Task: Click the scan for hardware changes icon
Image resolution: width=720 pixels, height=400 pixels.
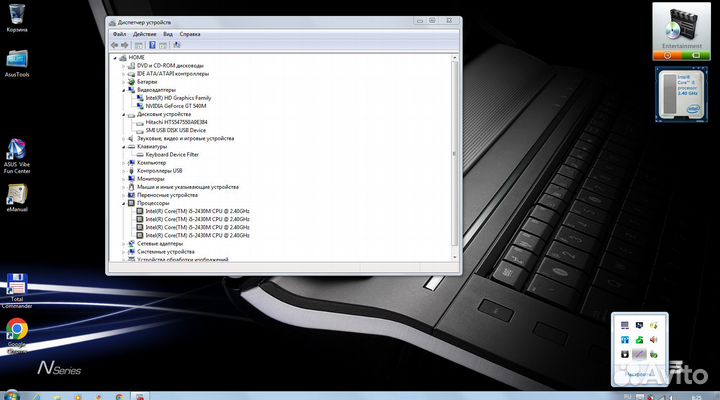Action: coord(177,45)
